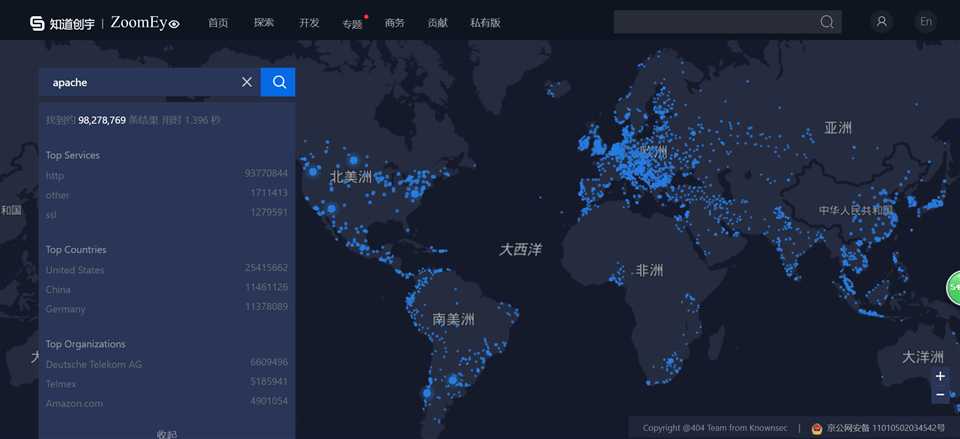Open the 贡献 contribute menu item
The height and width of the screenshot is (439, 960).
(438, 23)
